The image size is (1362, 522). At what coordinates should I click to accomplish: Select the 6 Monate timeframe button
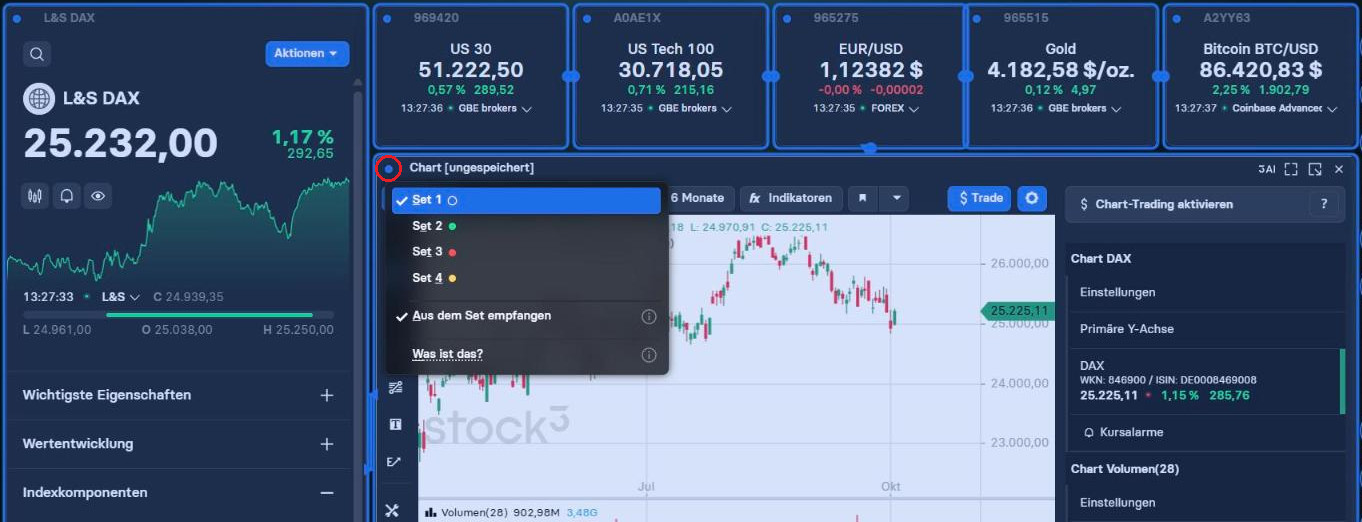tap(697, 198)
